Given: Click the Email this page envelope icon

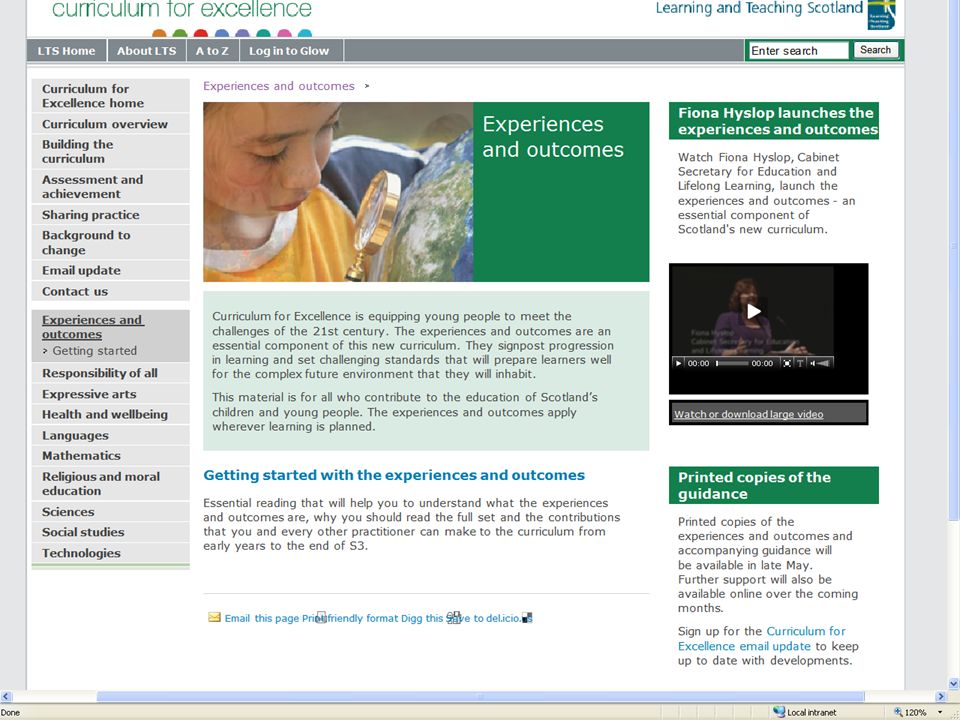Looking at the screenshot, I should [214, 617].
